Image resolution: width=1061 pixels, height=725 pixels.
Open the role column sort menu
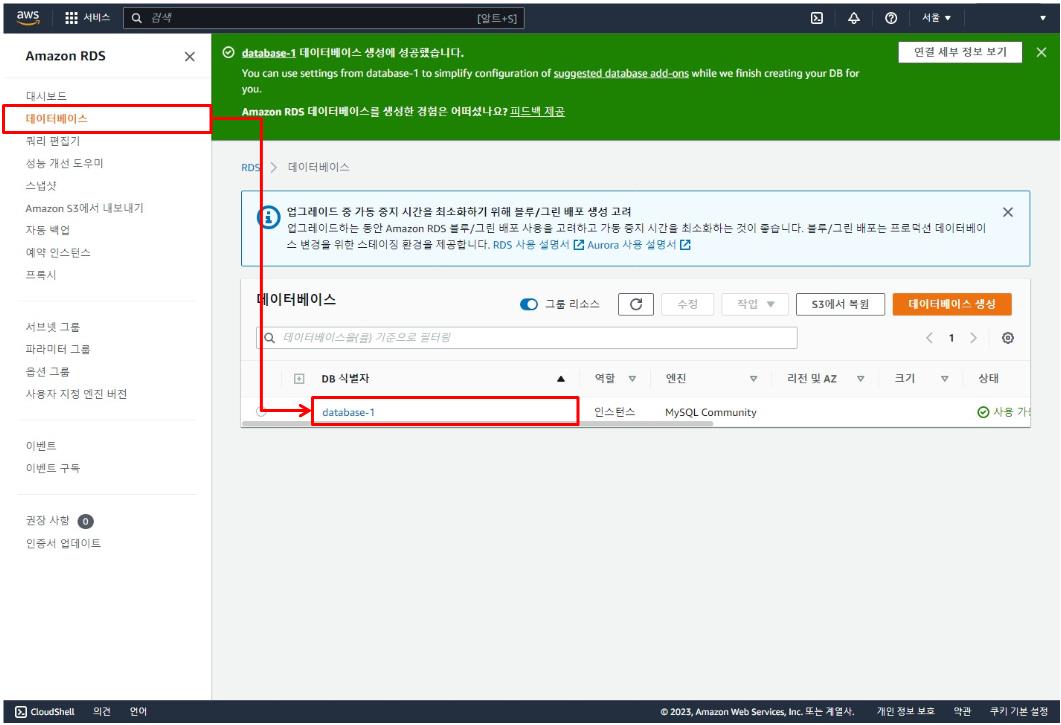pyautogui.click(x=632, y=379)
